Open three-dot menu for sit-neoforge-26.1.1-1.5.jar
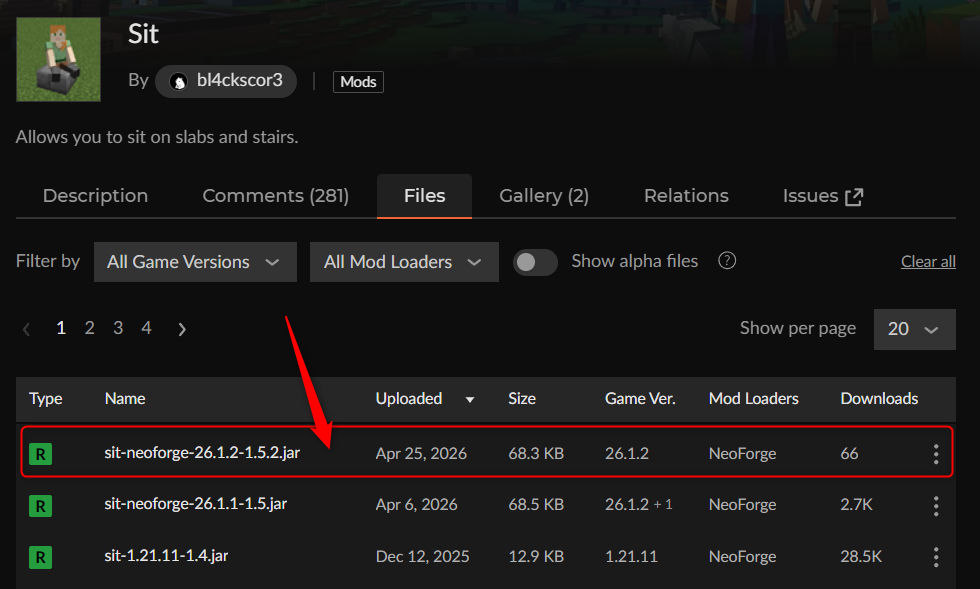980x589 pixels. coord(935,505)
